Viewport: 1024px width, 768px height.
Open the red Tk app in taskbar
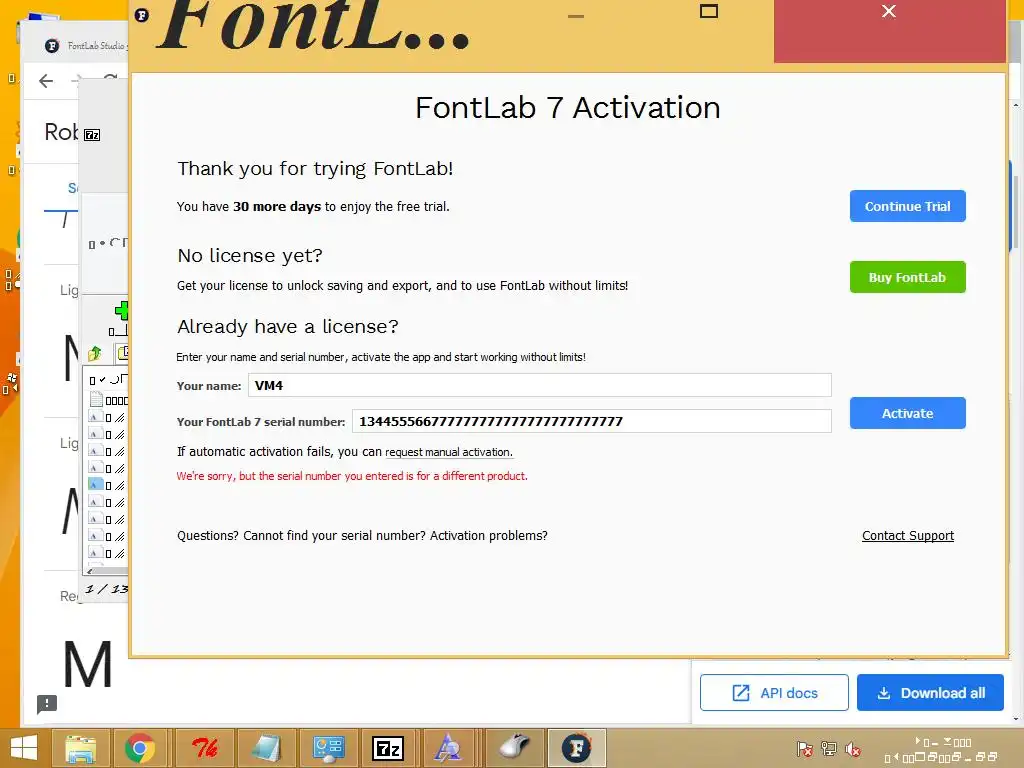click(x=204, y=748)
